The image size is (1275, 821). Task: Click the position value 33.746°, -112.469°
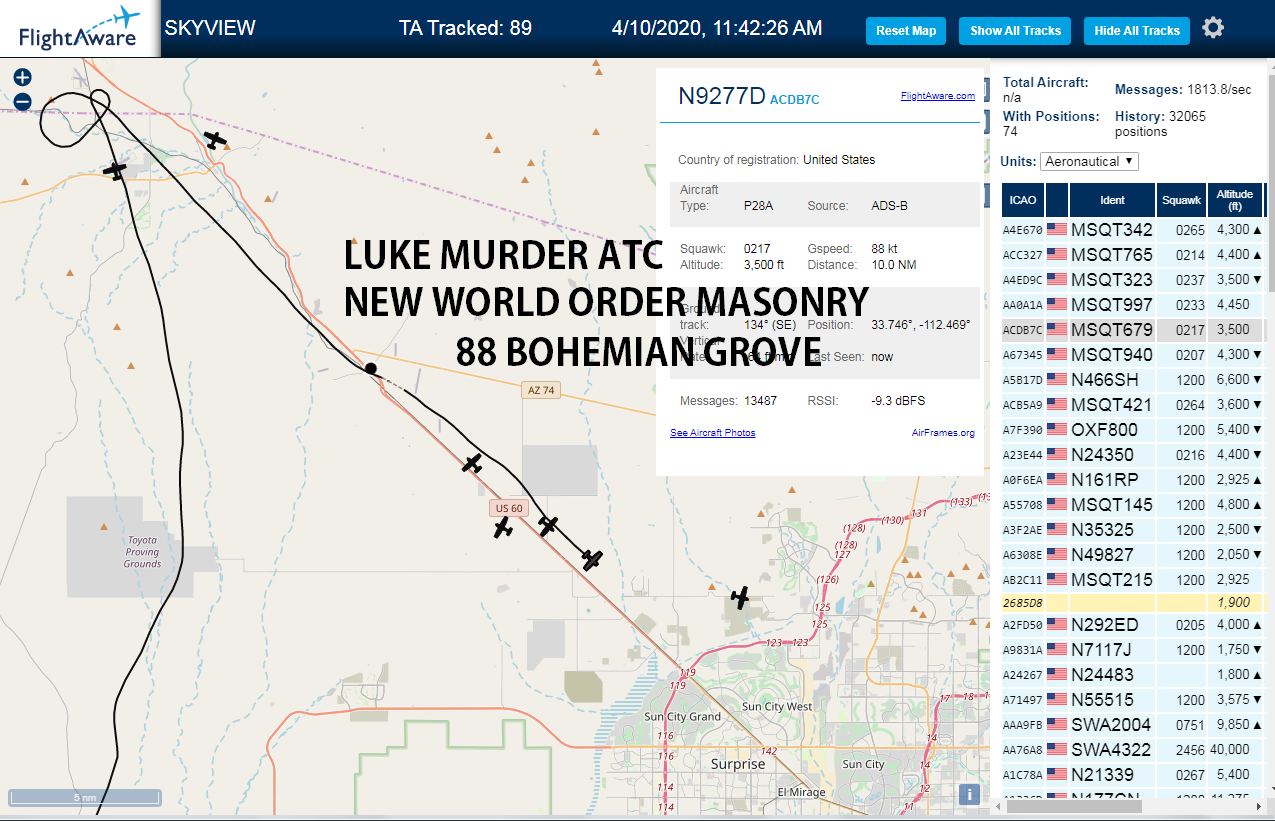click(x=921, y=325)
